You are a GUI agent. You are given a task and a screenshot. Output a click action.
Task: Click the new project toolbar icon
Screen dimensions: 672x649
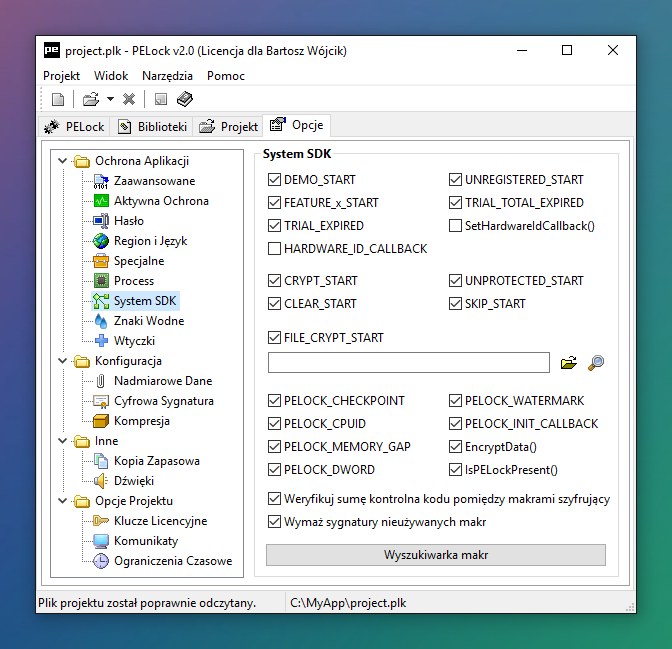point(58,99)
